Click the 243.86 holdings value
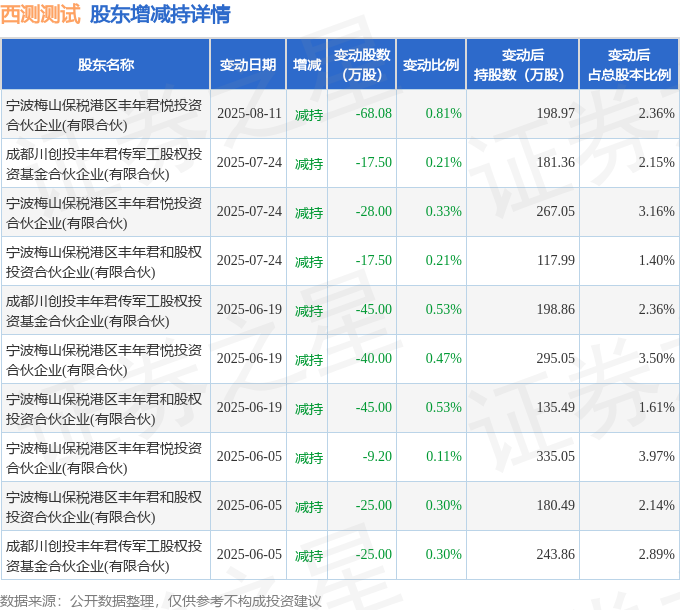Viewport: 680px width, 610px height. point(556,555)
